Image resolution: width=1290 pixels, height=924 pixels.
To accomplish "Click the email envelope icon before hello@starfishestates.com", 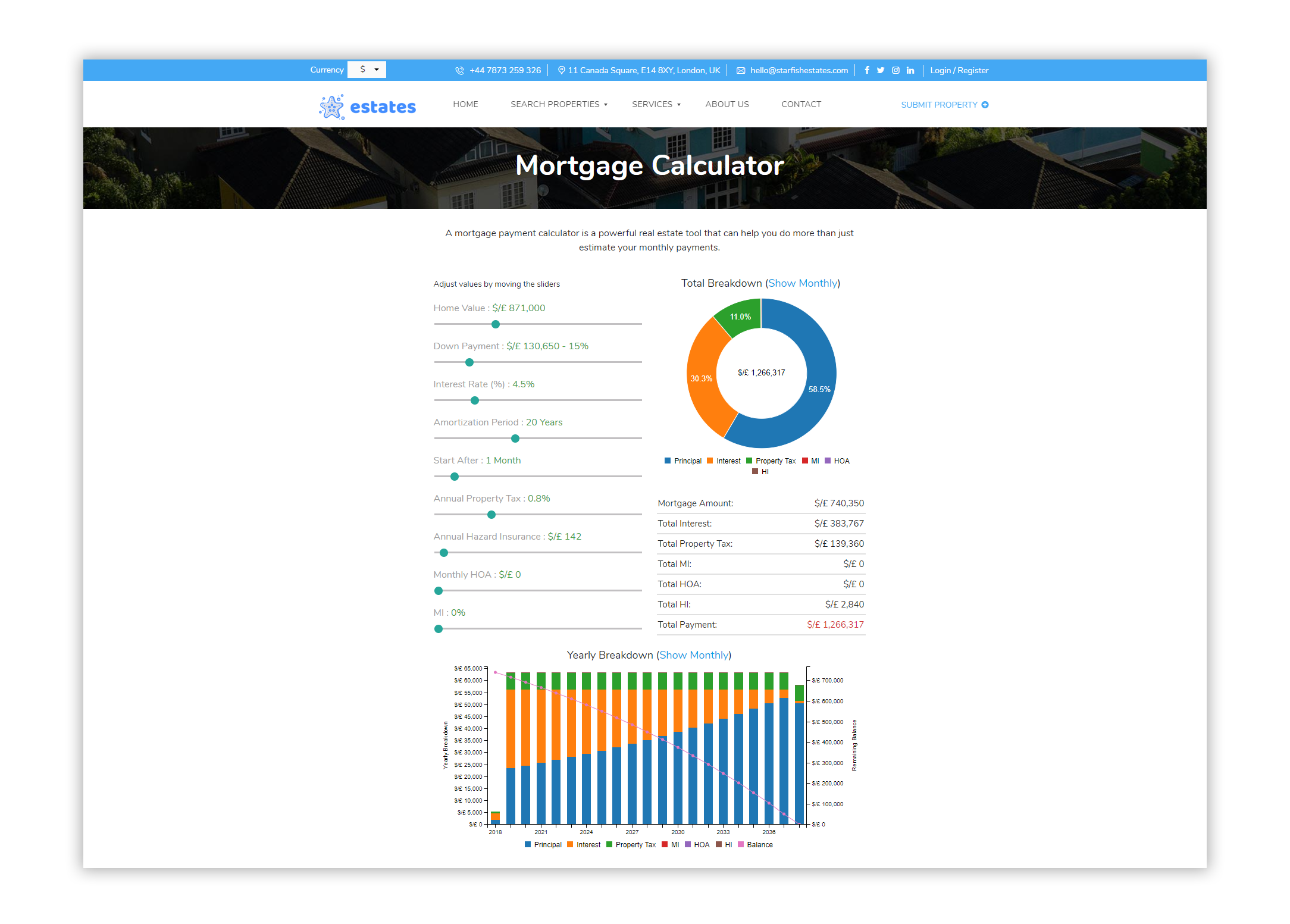I will point(740,70).
